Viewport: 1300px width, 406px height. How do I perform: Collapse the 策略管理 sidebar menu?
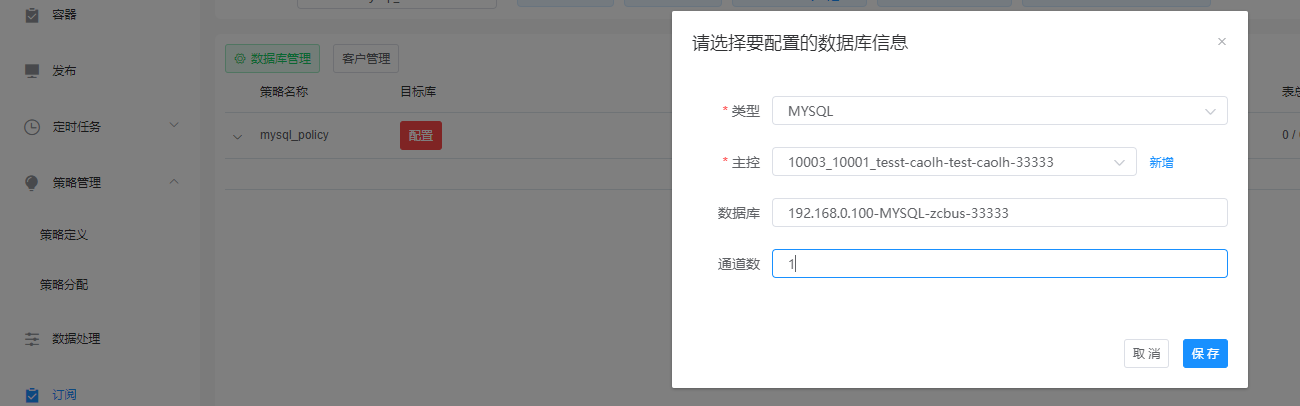click(173, 182)
